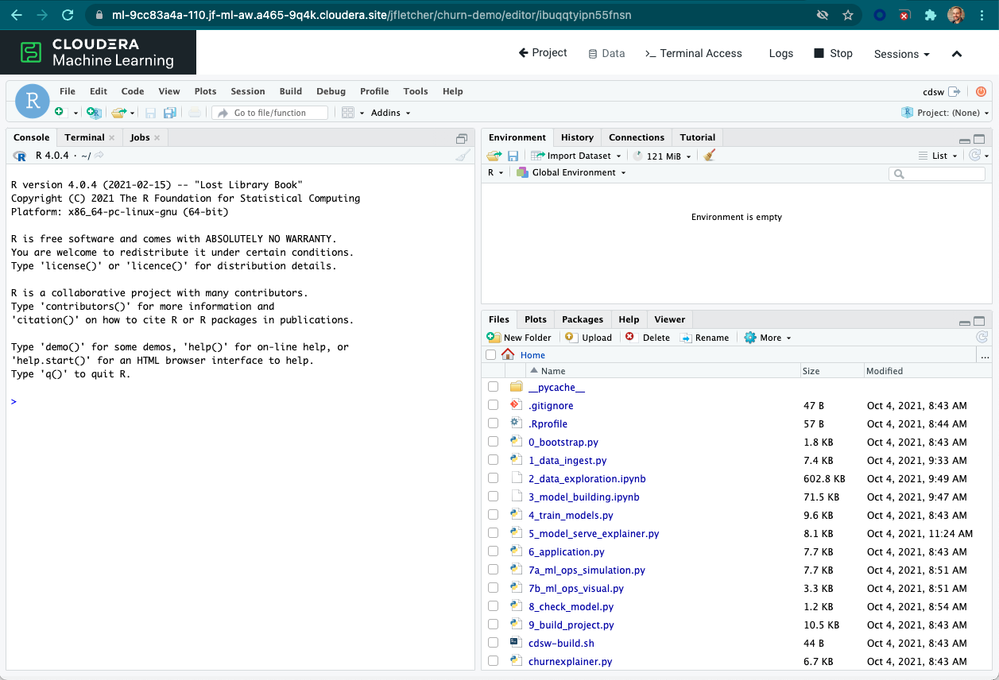Open the Tools menu
Image resolution: width=999 pixels, height=680 pixels.
coord(415,91)
